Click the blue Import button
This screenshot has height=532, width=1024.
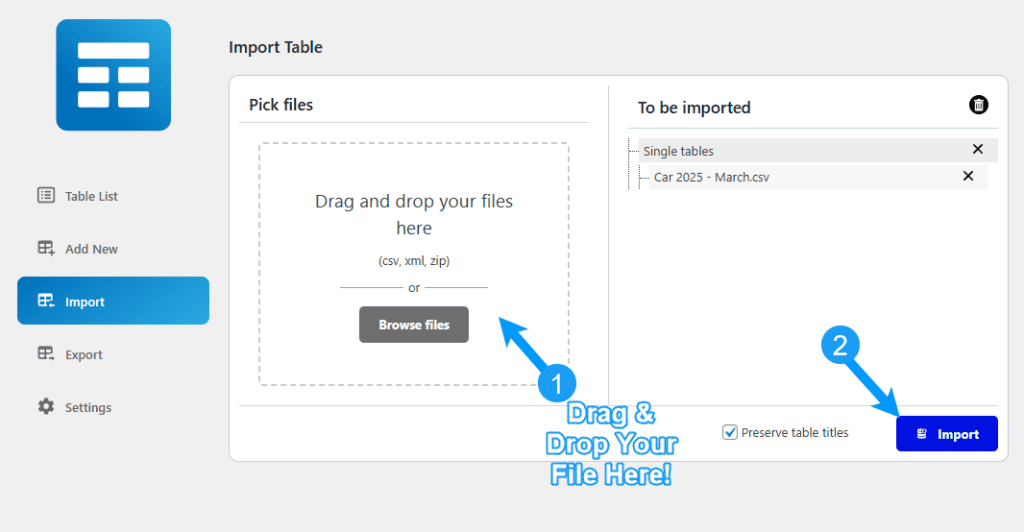point(946,434)
